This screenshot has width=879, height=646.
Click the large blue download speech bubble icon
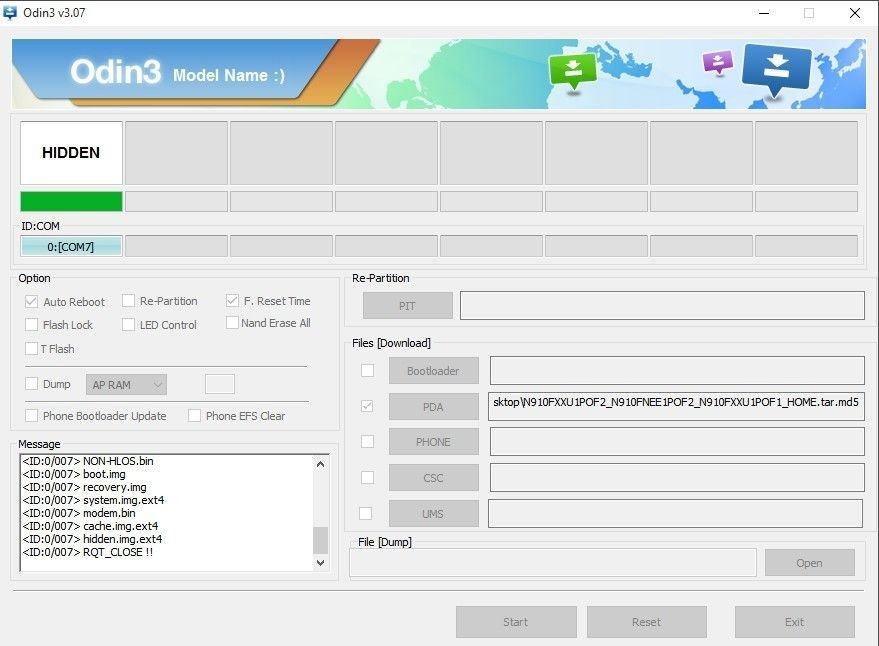pos(776,70)
